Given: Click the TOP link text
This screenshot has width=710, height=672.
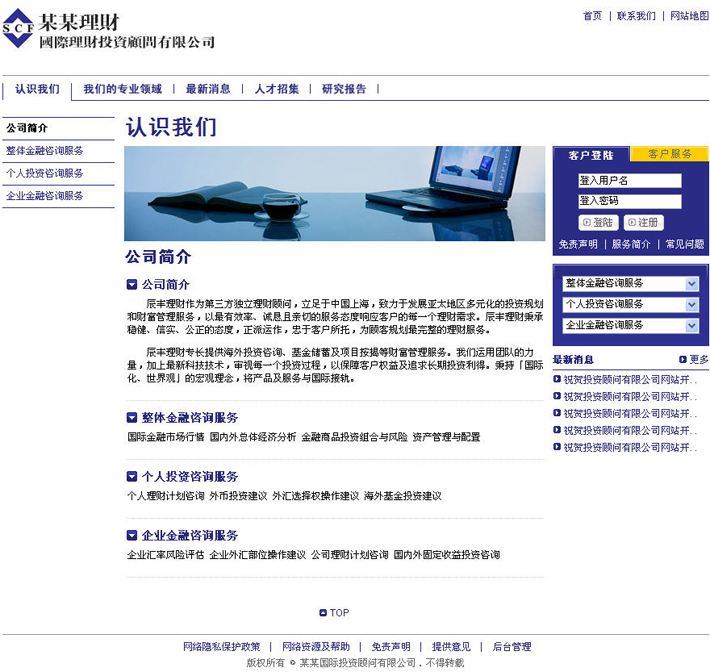Looking at the screenshot, I should coord(339,613).
